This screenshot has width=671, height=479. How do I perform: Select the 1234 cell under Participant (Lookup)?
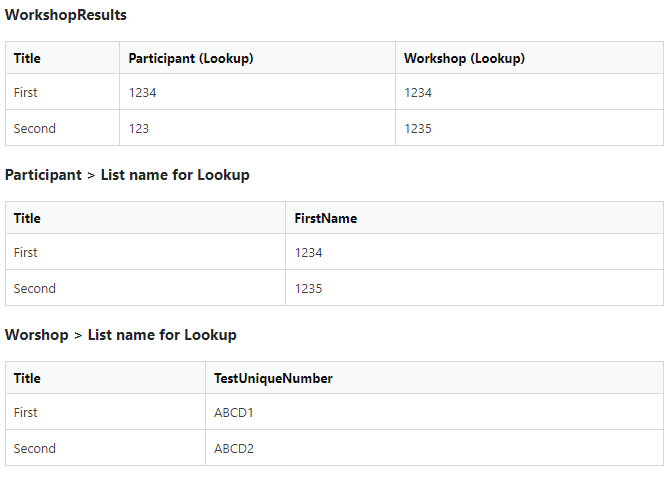tap(143, 92)
